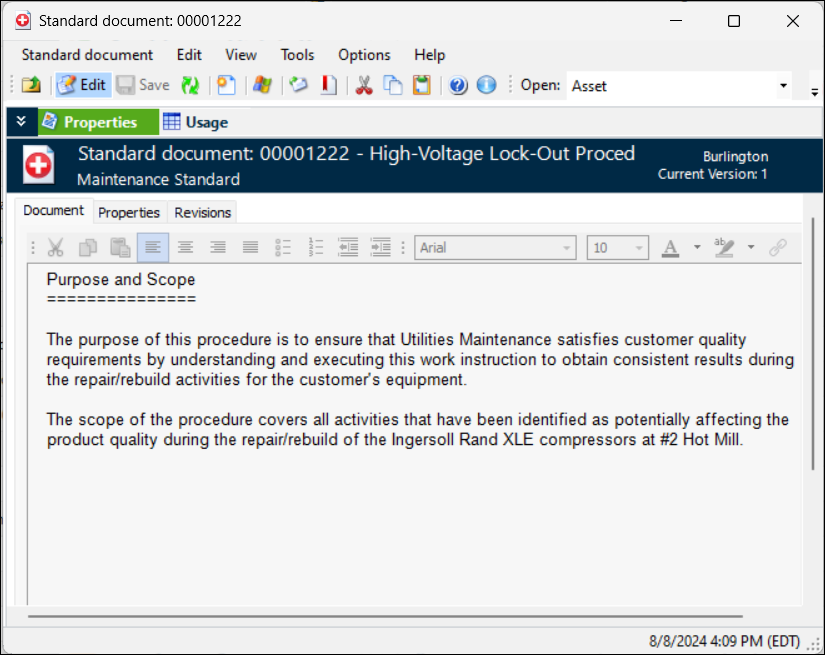Click the app icon in title bar
This screenshot has width=825, height=655.
(23, 21)
